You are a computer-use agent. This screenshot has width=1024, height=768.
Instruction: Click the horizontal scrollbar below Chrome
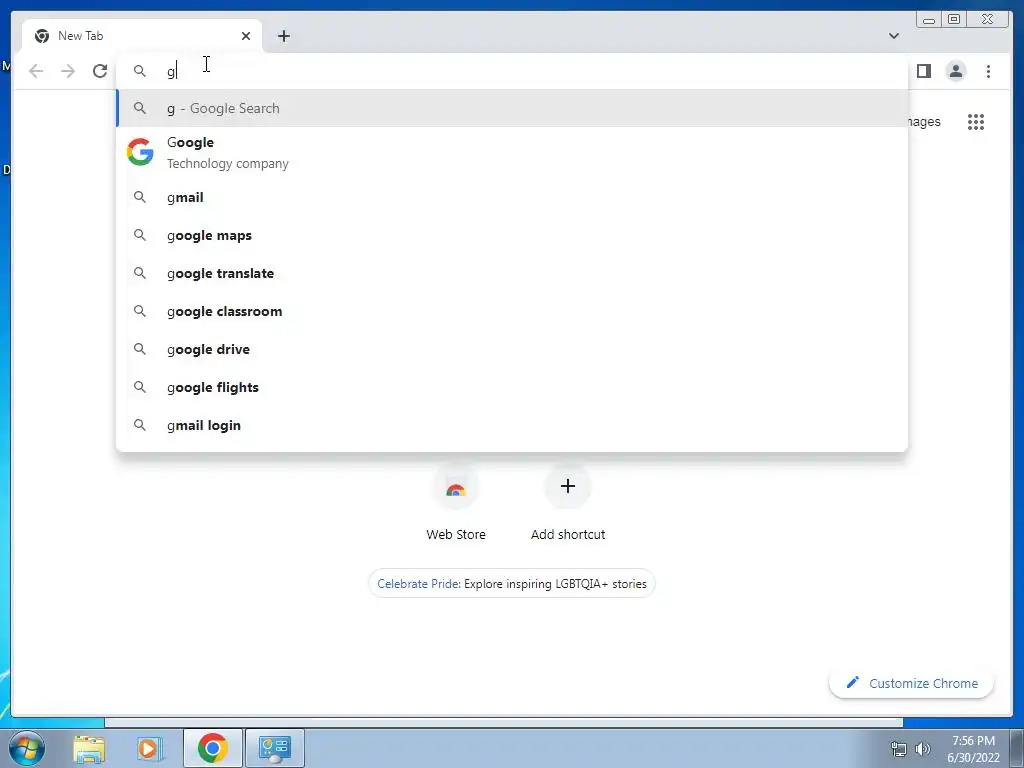pos(504,722)
